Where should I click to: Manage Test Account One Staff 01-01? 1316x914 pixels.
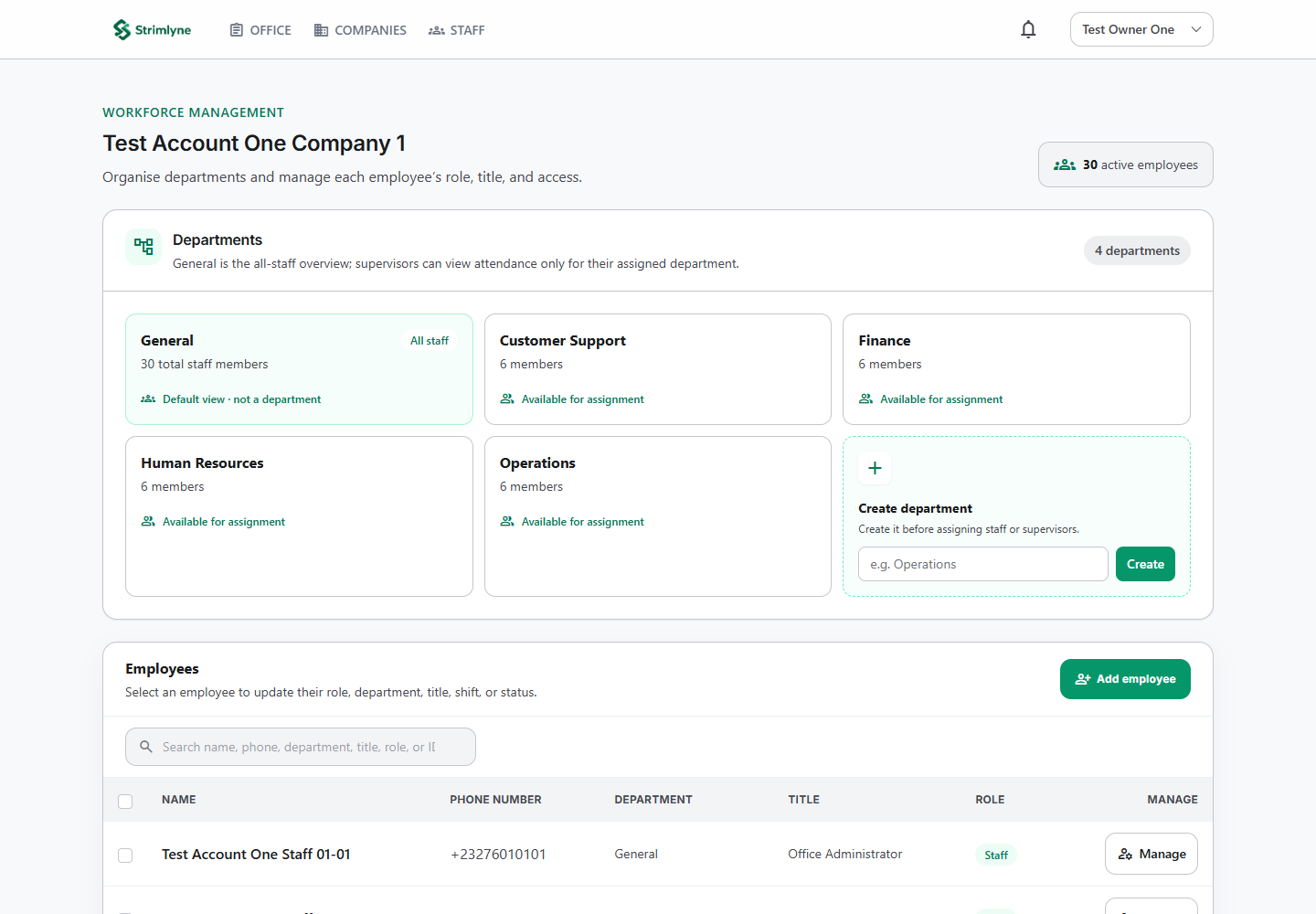[1151, 854]
